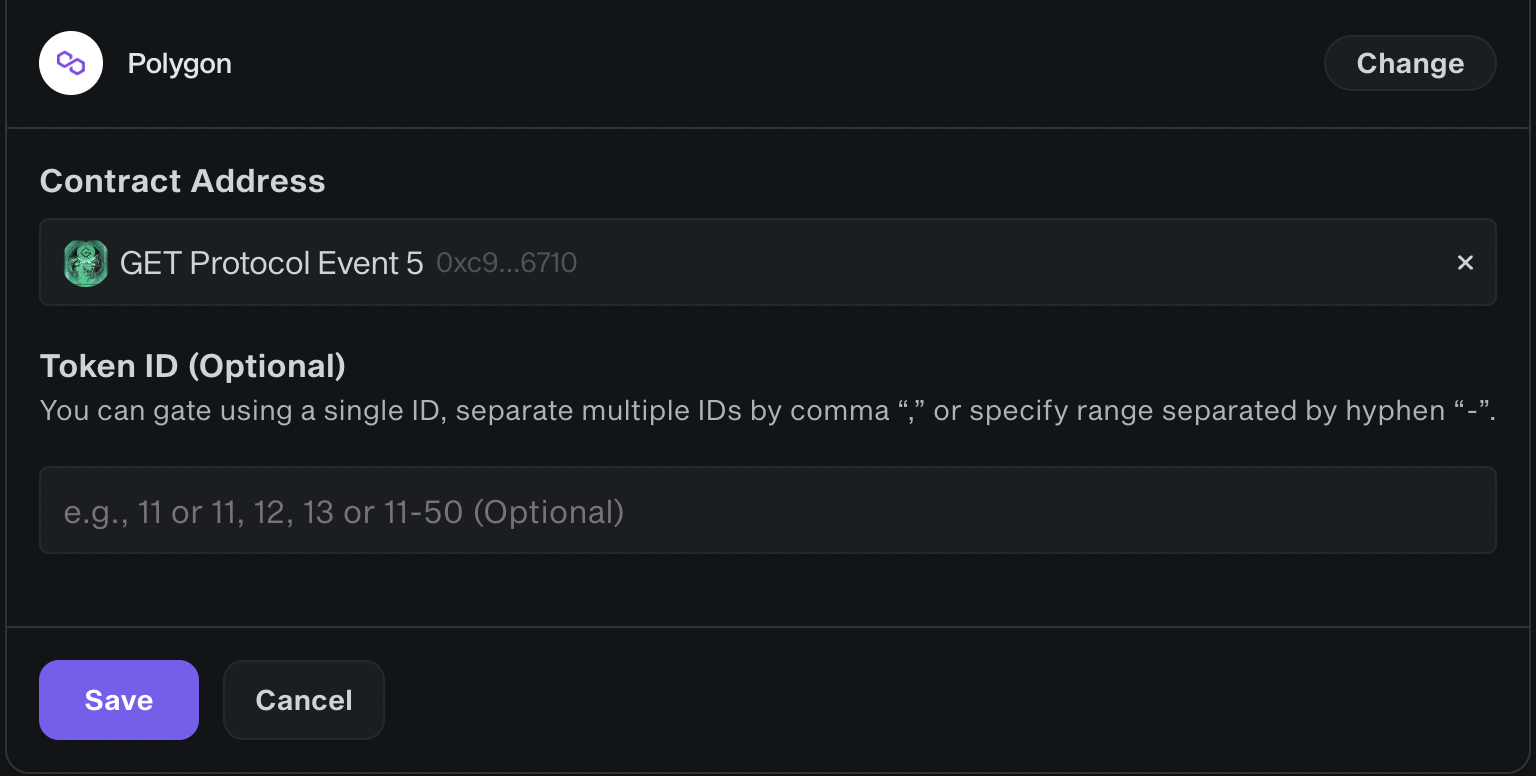1536x776 pixels.
Task: Click the Polygon network logo icon
Action: [x=71, y=63]
